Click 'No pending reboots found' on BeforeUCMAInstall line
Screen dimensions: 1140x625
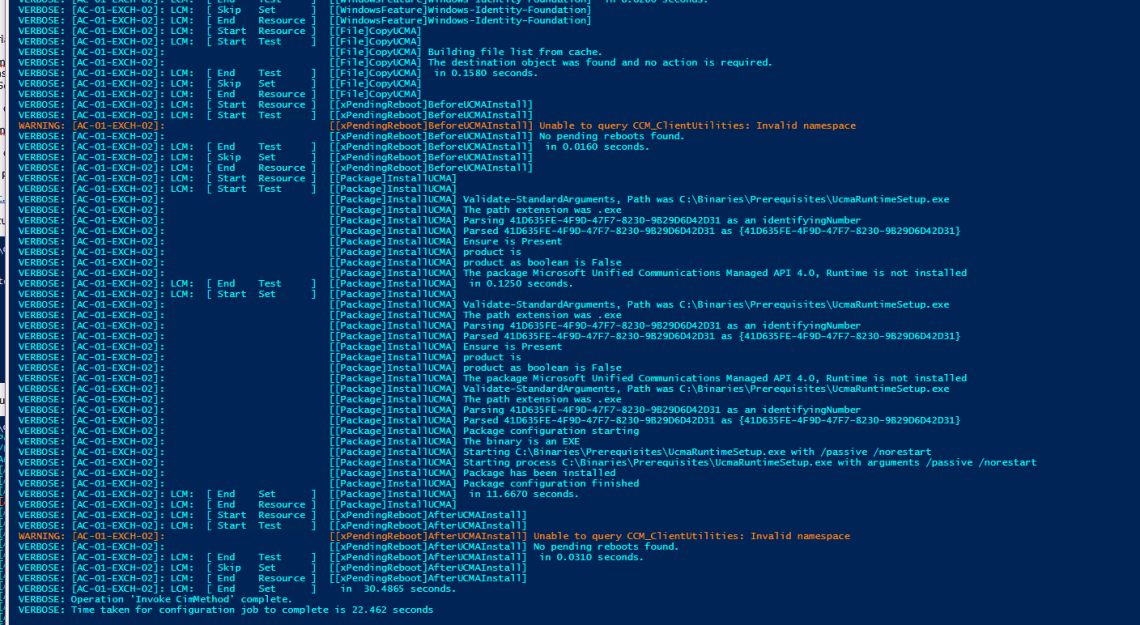point(611,136)
